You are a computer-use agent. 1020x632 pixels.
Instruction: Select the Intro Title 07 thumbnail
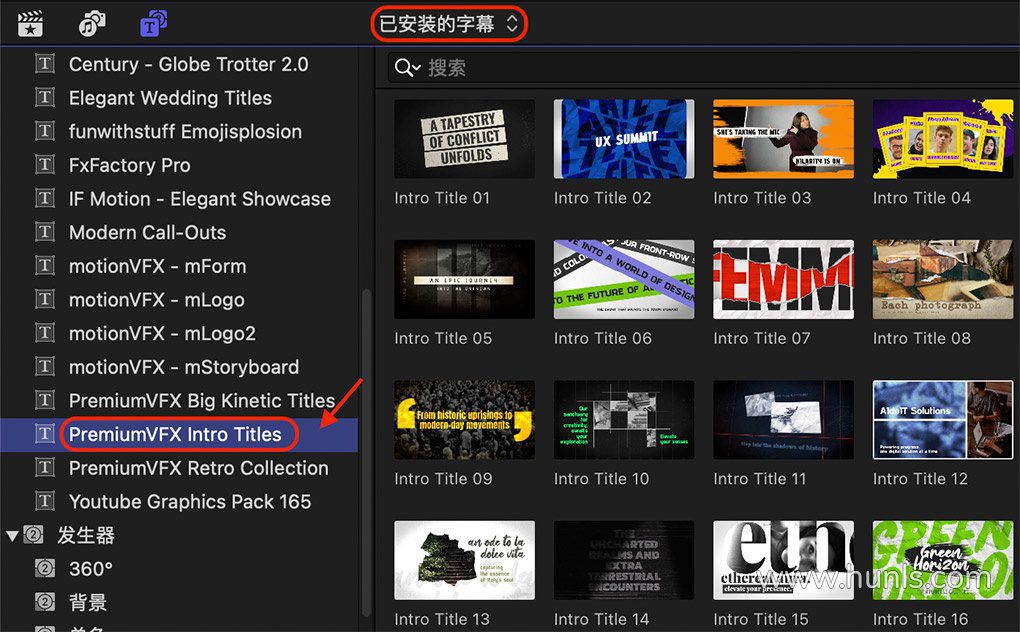pyautogui.click(x=783, y=279)
